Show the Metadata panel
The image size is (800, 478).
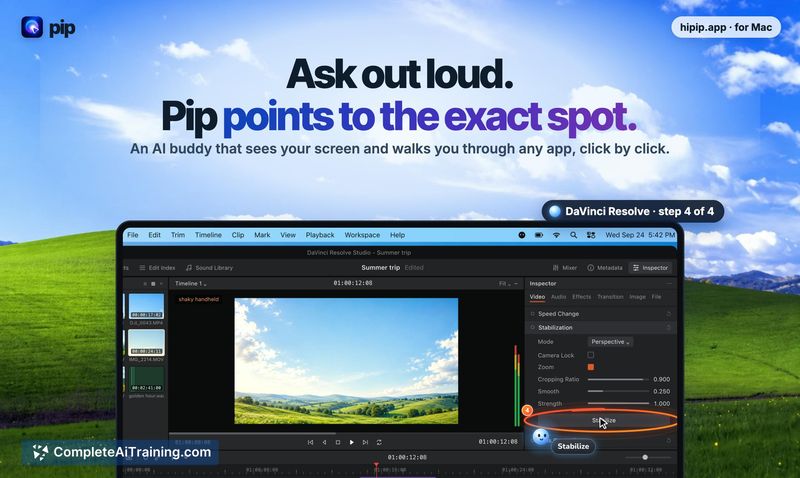coord(605,268)
